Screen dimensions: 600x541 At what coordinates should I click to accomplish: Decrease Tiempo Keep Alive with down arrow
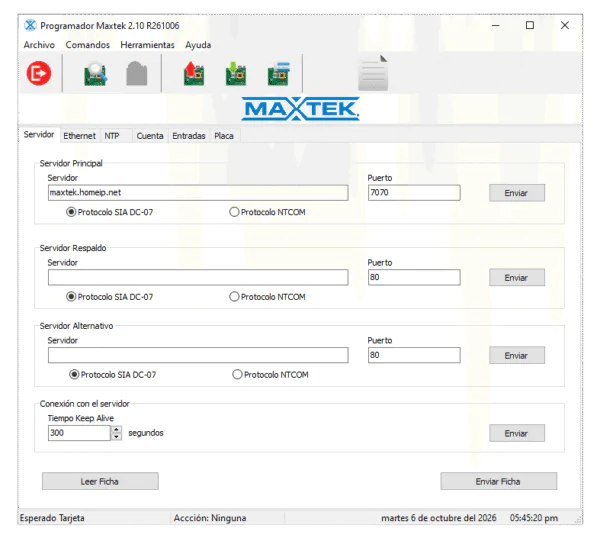click(x=117, y=437)
